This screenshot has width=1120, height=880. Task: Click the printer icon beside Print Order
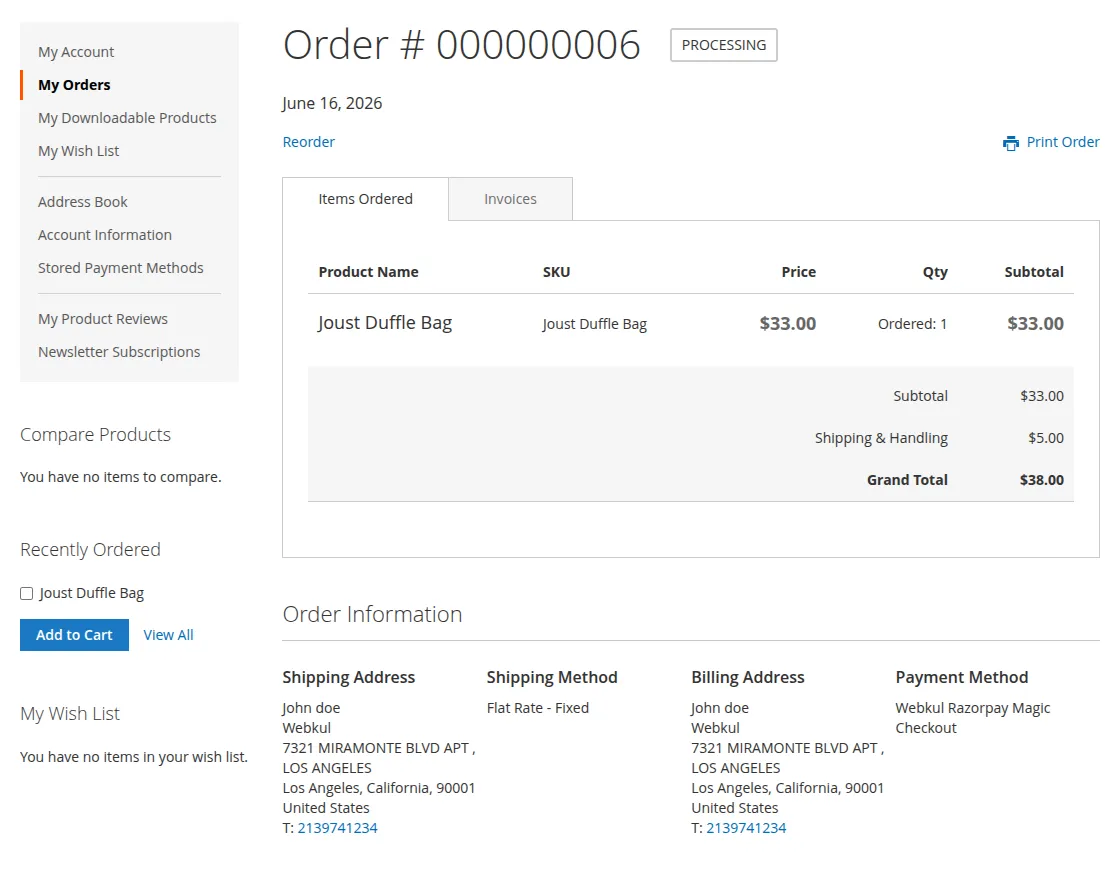click(x=1011, y=143)
